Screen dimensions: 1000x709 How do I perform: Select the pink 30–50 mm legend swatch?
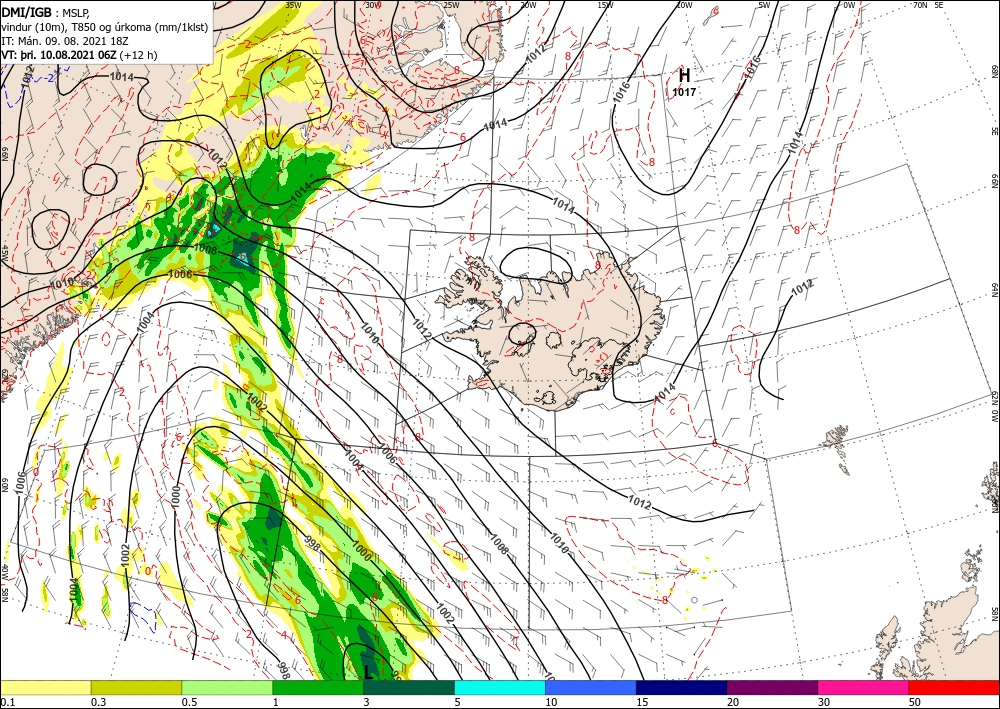click(864, 687)
